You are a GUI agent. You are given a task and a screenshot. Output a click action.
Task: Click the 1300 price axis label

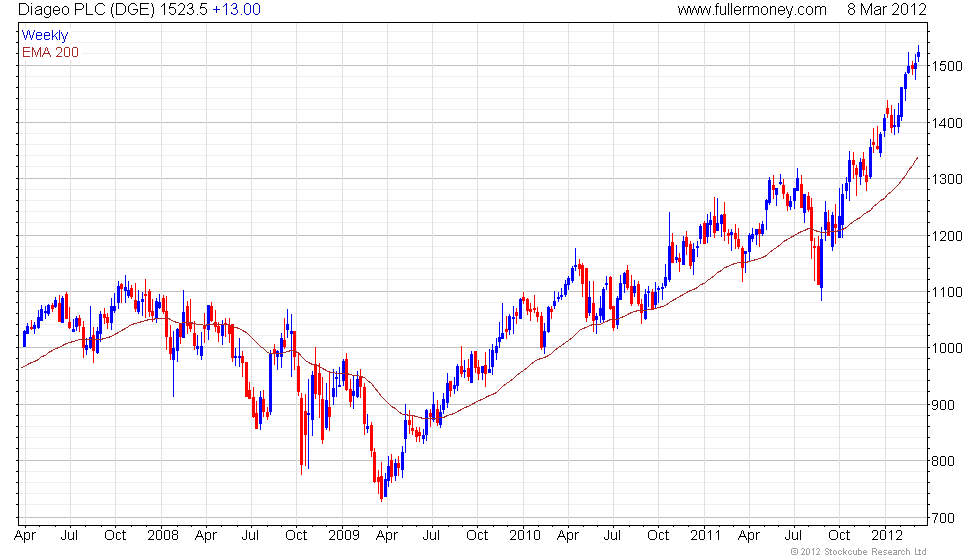point(948,179)
